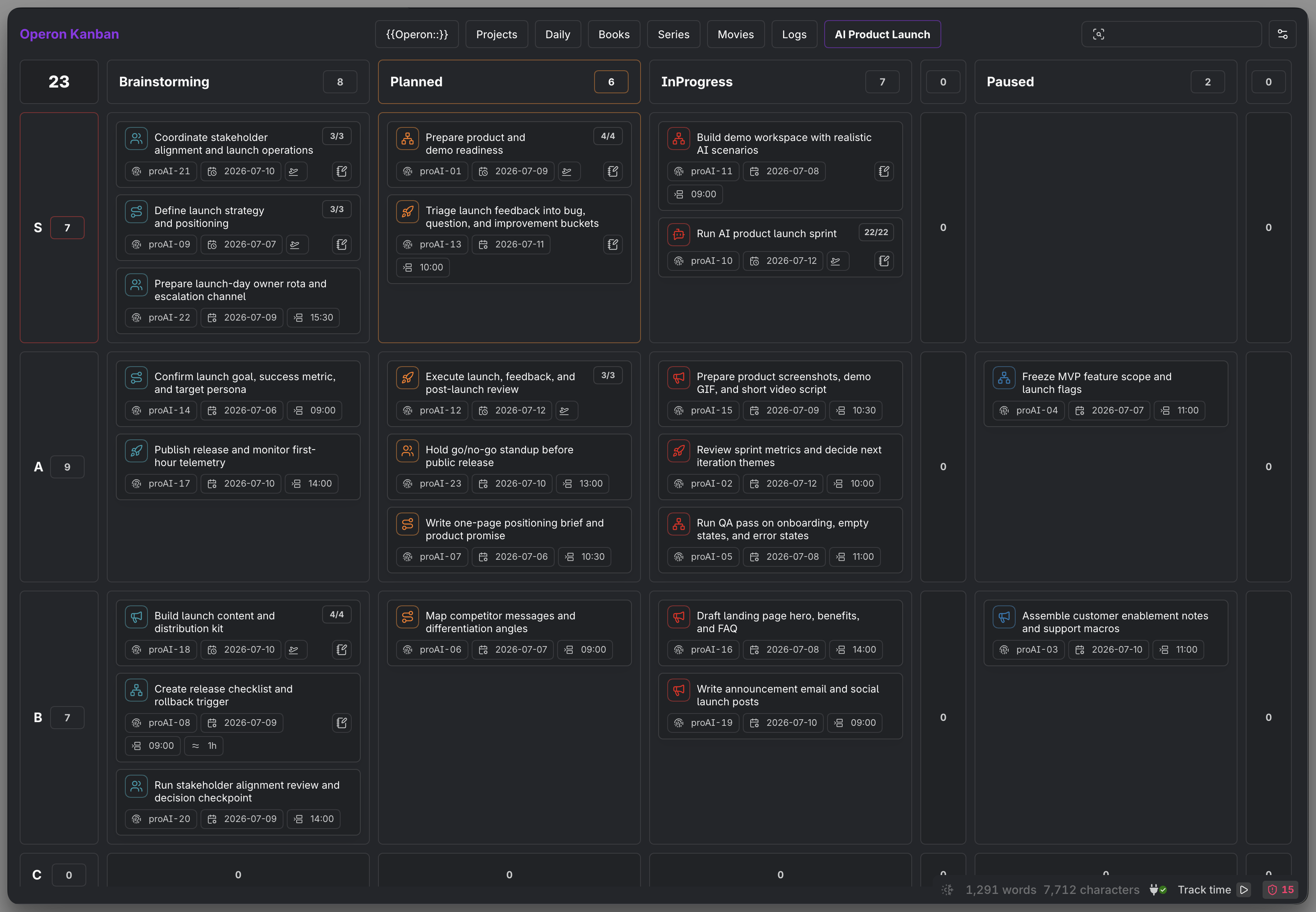Click the 15:30 time chip on proAI-22 card
1316x912 pixels.
313,318
